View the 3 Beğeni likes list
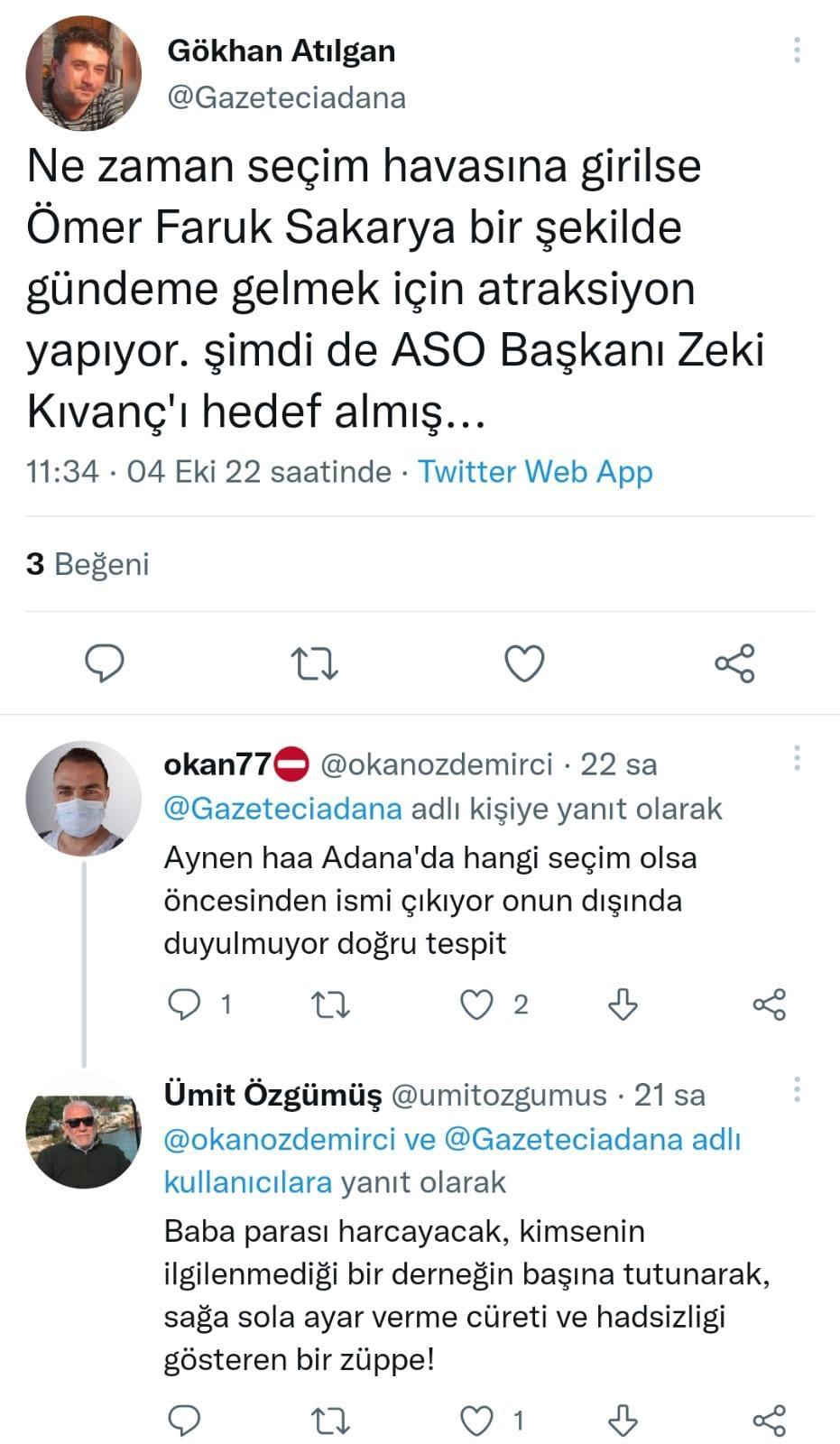840x1444 pixels. tap(88, 564)
